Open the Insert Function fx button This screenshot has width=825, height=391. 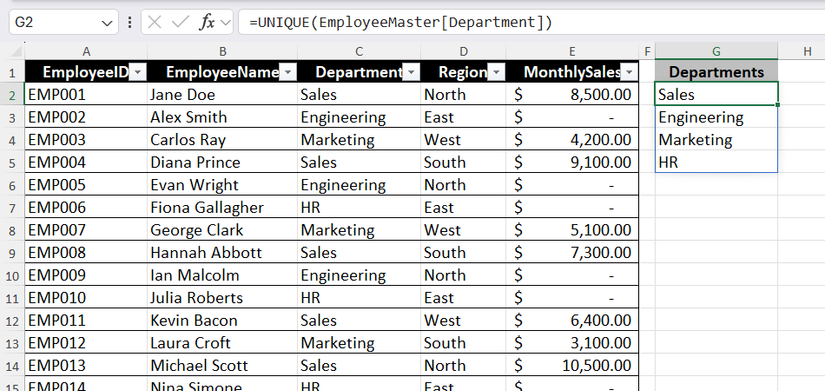(x=206, y=22)
